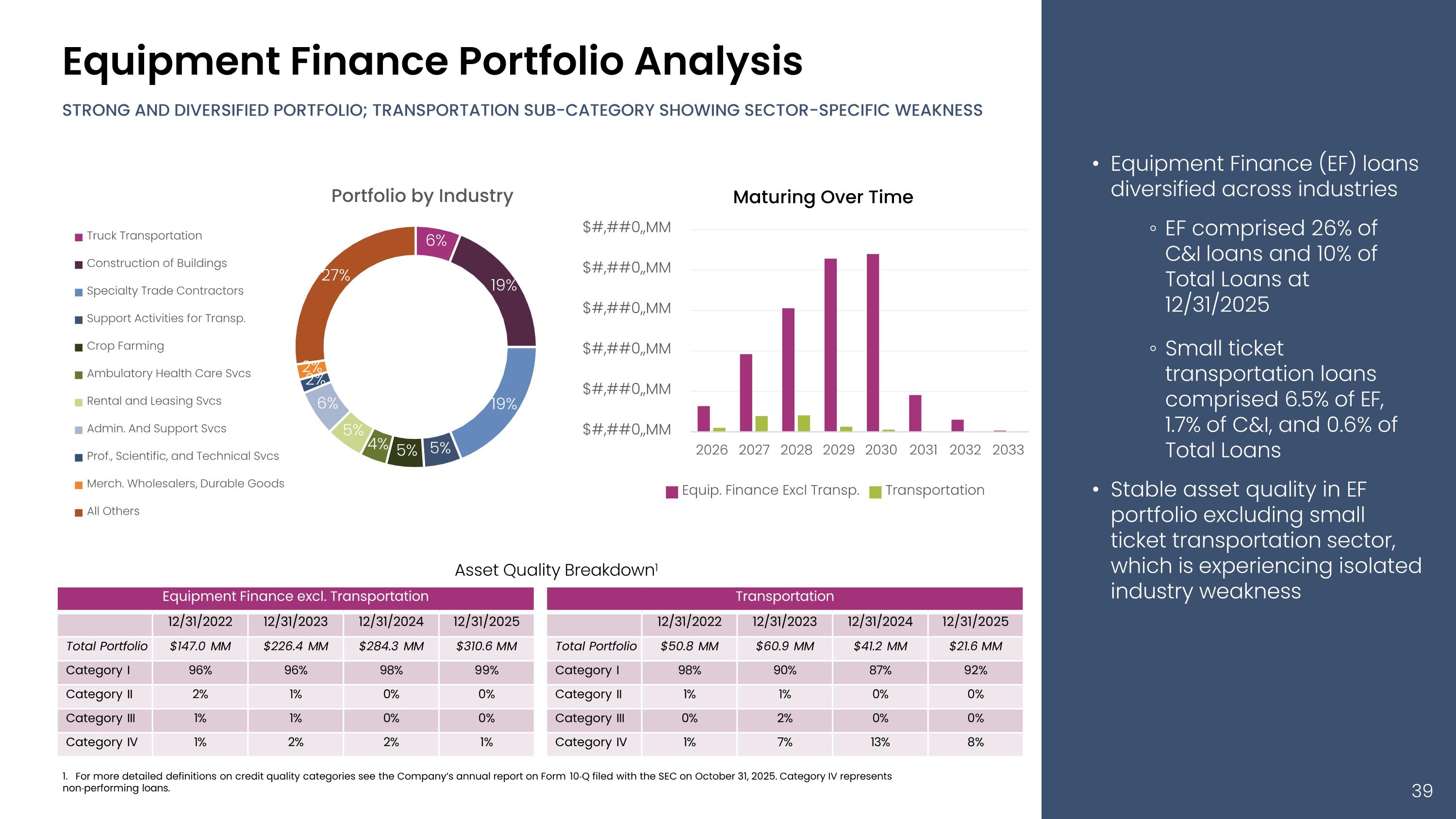Click the Construction of Buildings legend swatch
This screenshot has height=819, width=1456.
pos(79,265)
